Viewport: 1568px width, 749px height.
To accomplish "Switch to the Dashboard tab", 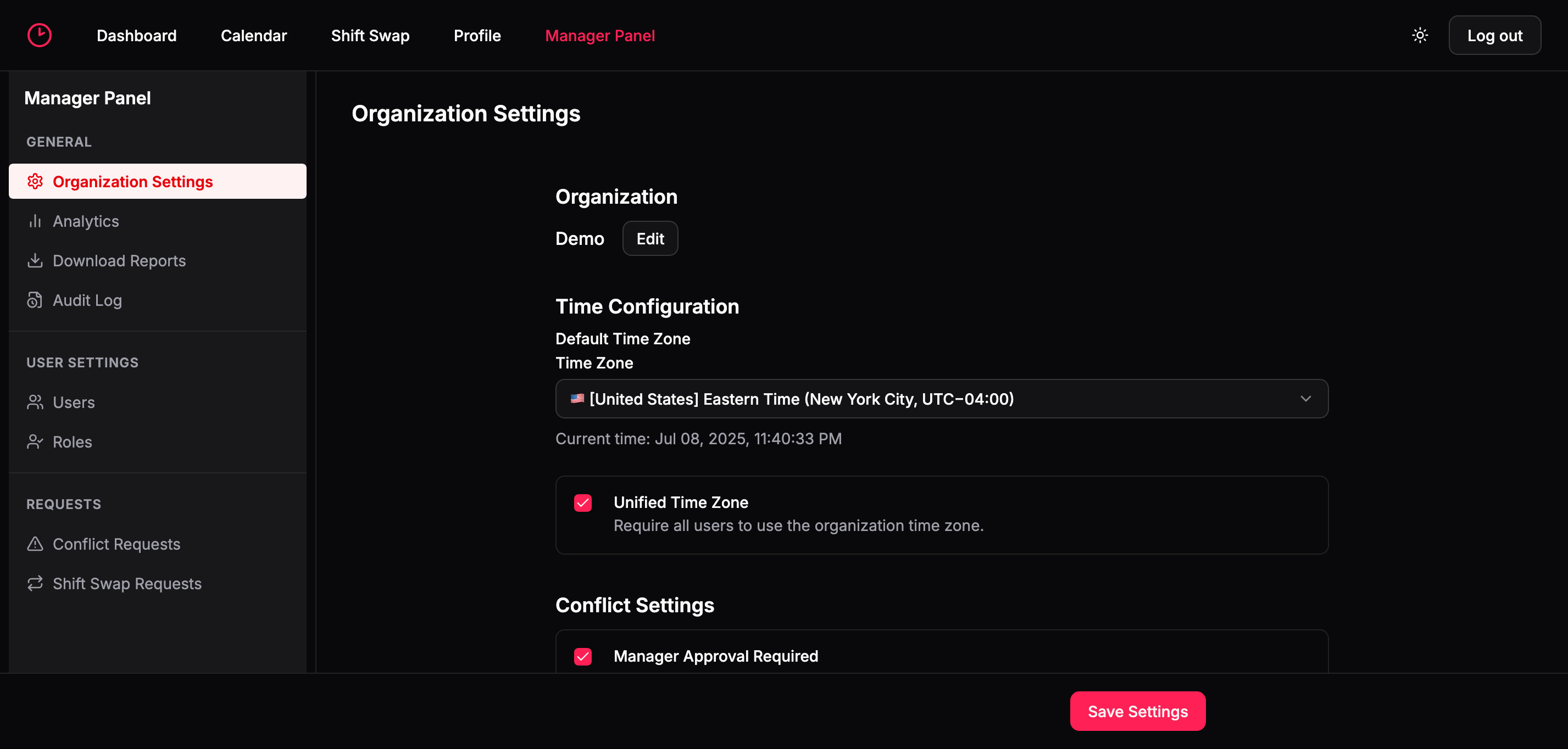I will tap(136, 35).
